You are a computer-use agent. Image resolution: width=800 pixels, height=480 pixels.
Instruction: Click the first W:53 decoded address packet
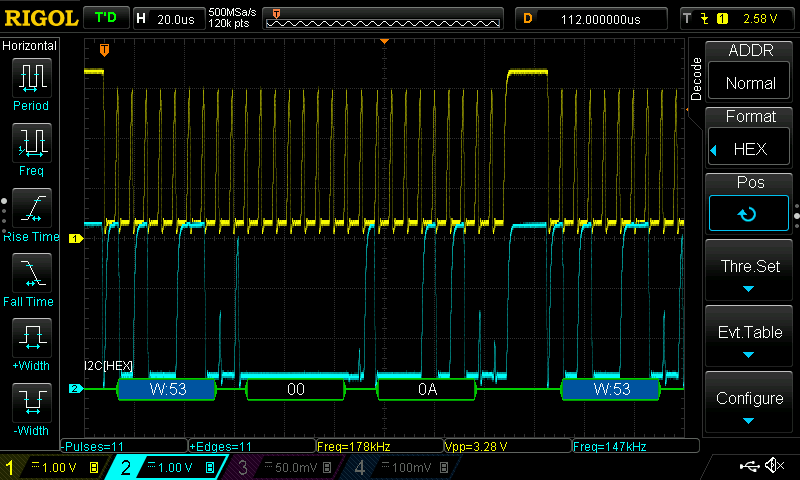click(167, 389)
